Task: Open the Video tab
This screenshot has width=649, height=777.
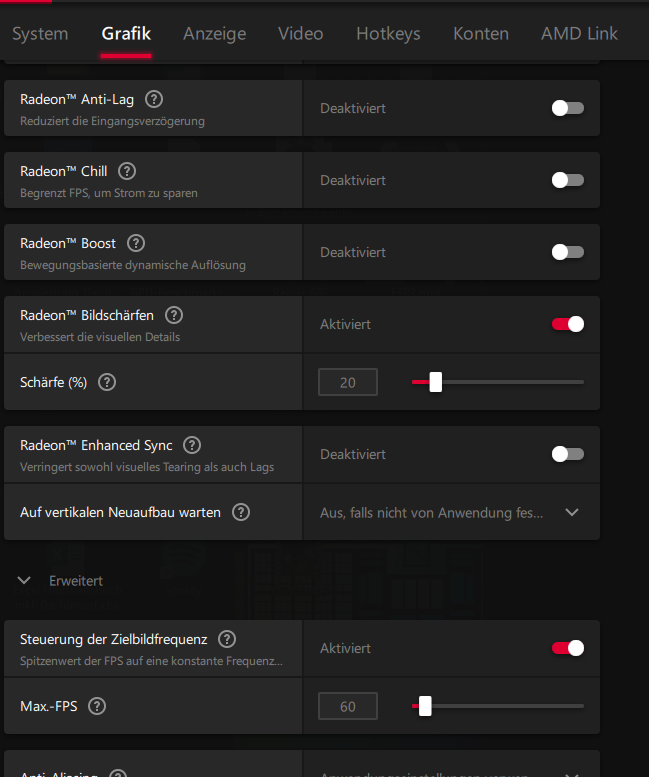Action: pyautogui.click(x=300, y=34)
